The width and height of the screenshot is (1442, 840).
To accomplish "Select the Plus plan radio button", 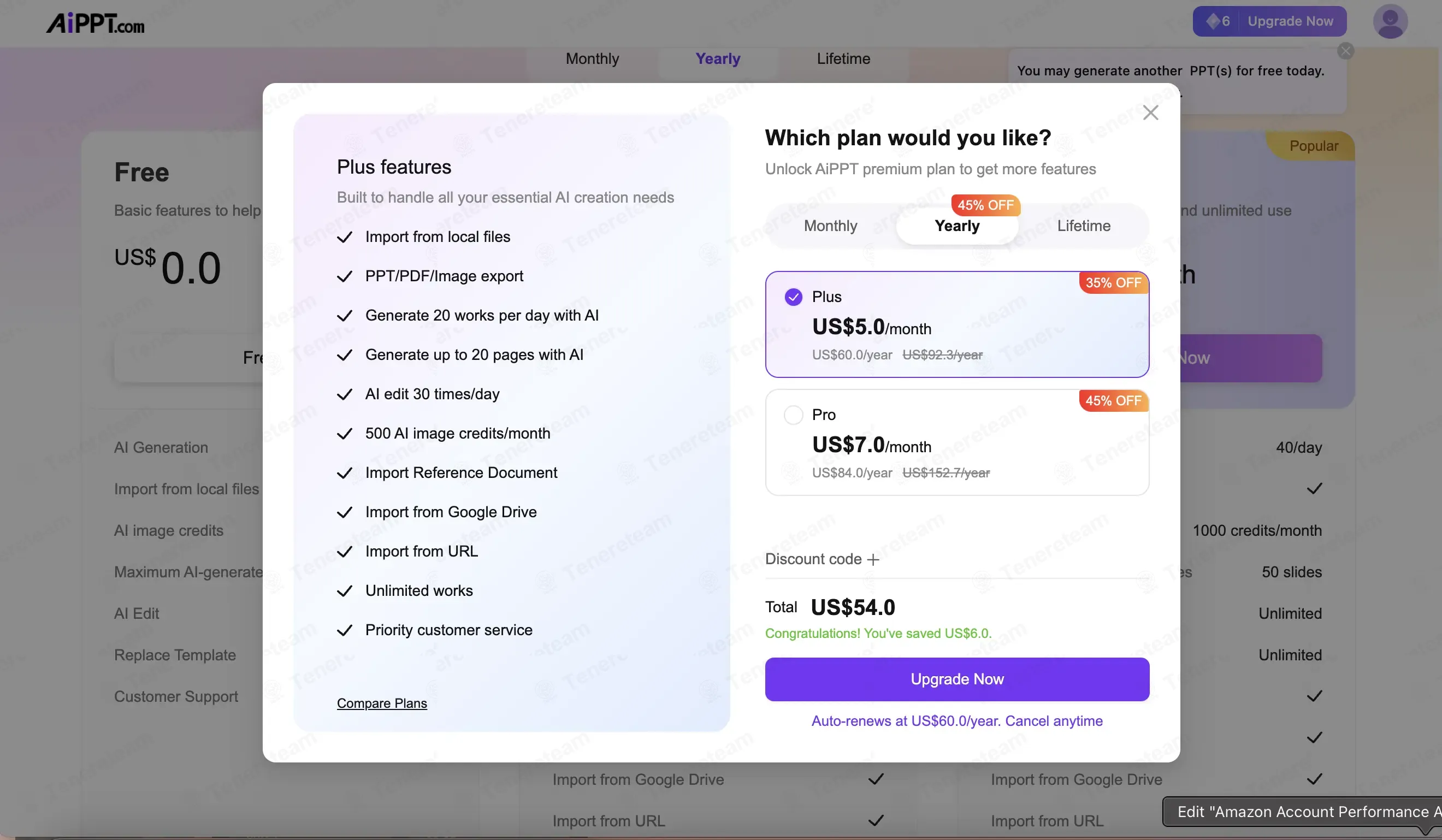I will (793, 297).
